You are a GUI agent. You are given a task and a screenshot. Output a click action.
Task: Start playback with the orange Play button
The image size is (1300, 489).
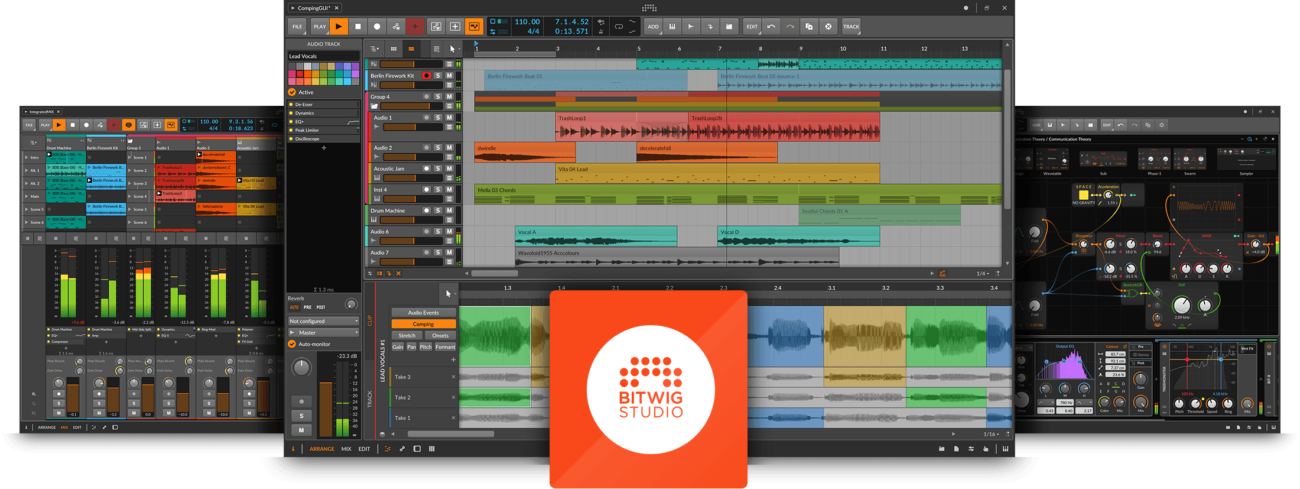pyautogui.click(x=339, y=27)
